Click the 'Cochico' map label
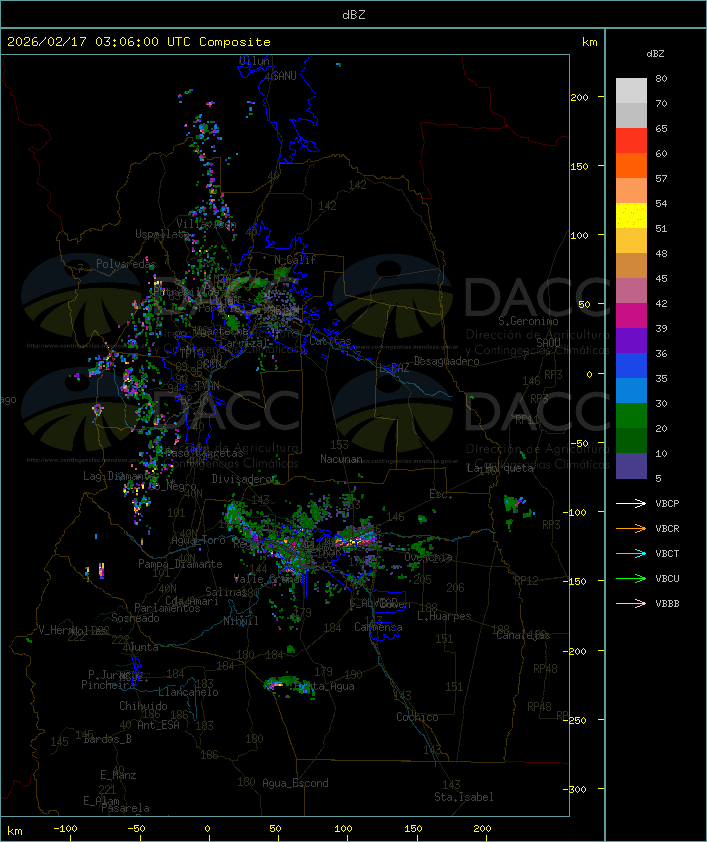 [417, 717]
